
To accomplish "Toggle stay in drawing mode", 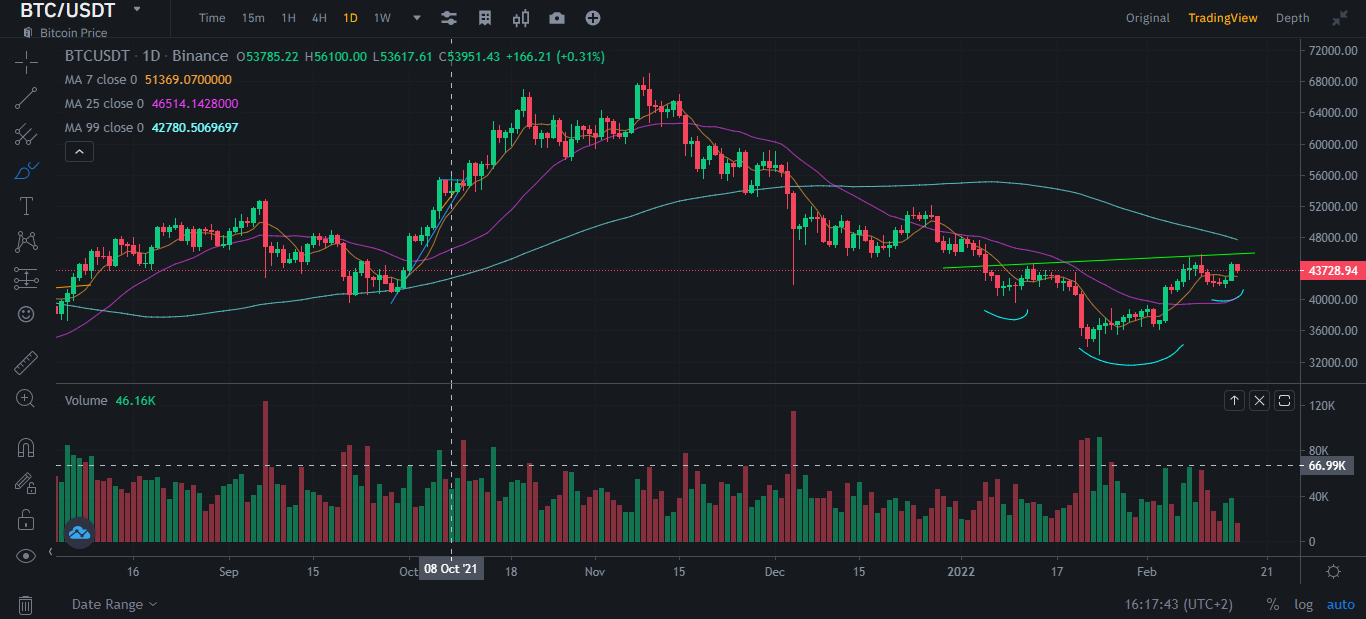I will [26, 483].
